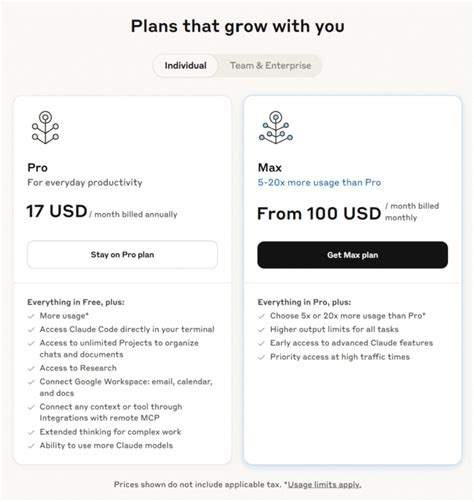474x502 pixels.
Task: Switch to Team & Enterprise plans
Action: click(x=270, y=66)
